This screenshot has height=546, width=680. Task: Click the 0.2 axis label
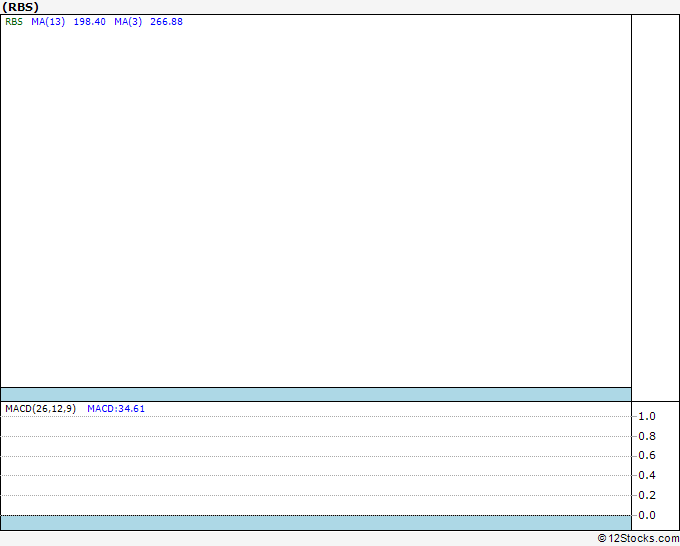pyautogui.click(x=647, y=495)
